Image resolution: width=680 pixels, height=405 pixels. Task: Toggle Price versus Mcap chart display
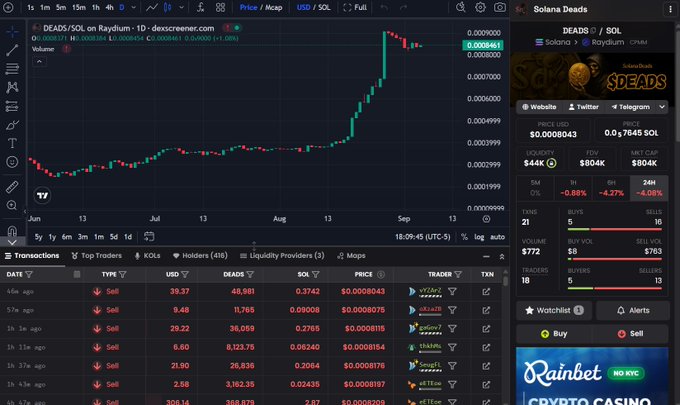(x=261, y=7)
